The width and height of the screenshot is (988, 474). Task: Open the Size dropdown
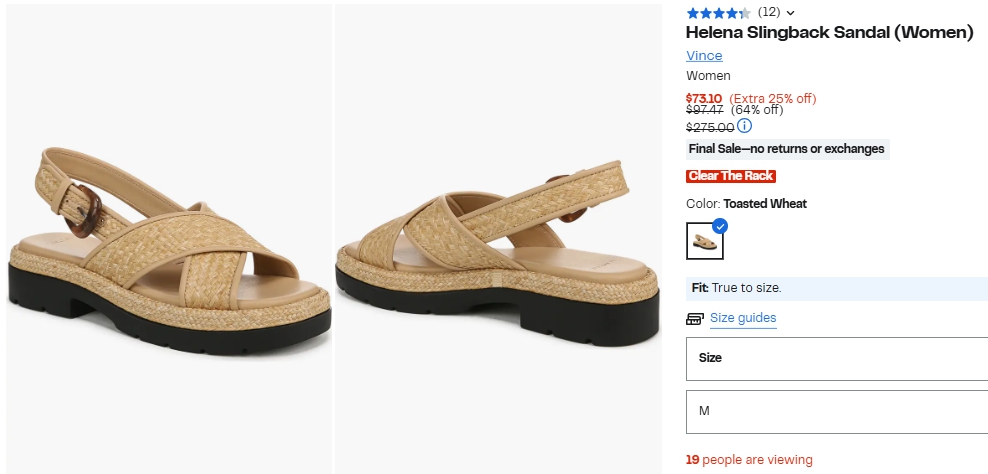pyautogui.click(x=837, y=359)
